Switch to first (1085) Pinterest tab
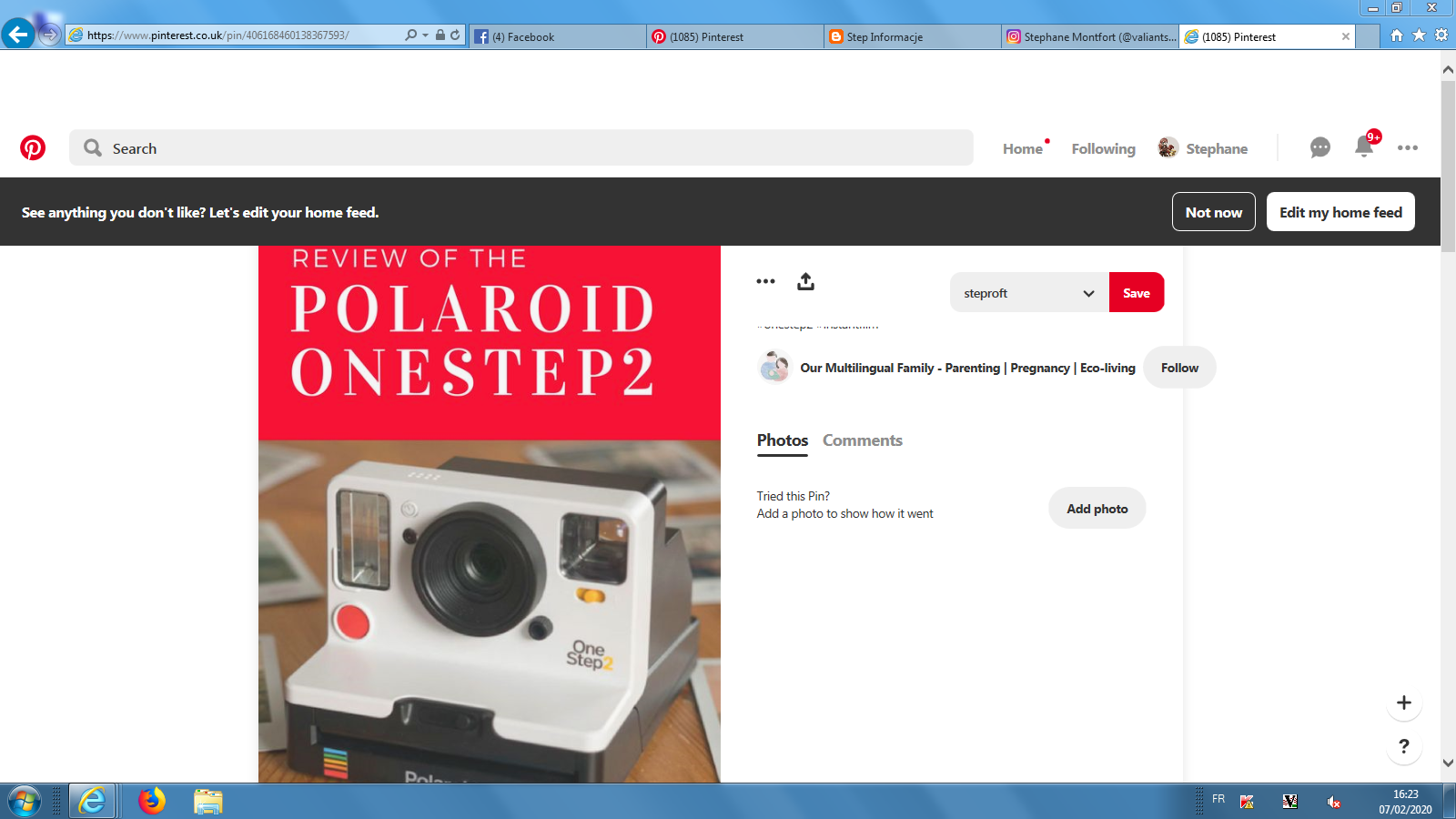This screenshot has height=819, width=1456. pyautogui.click(x=734, y=36)
